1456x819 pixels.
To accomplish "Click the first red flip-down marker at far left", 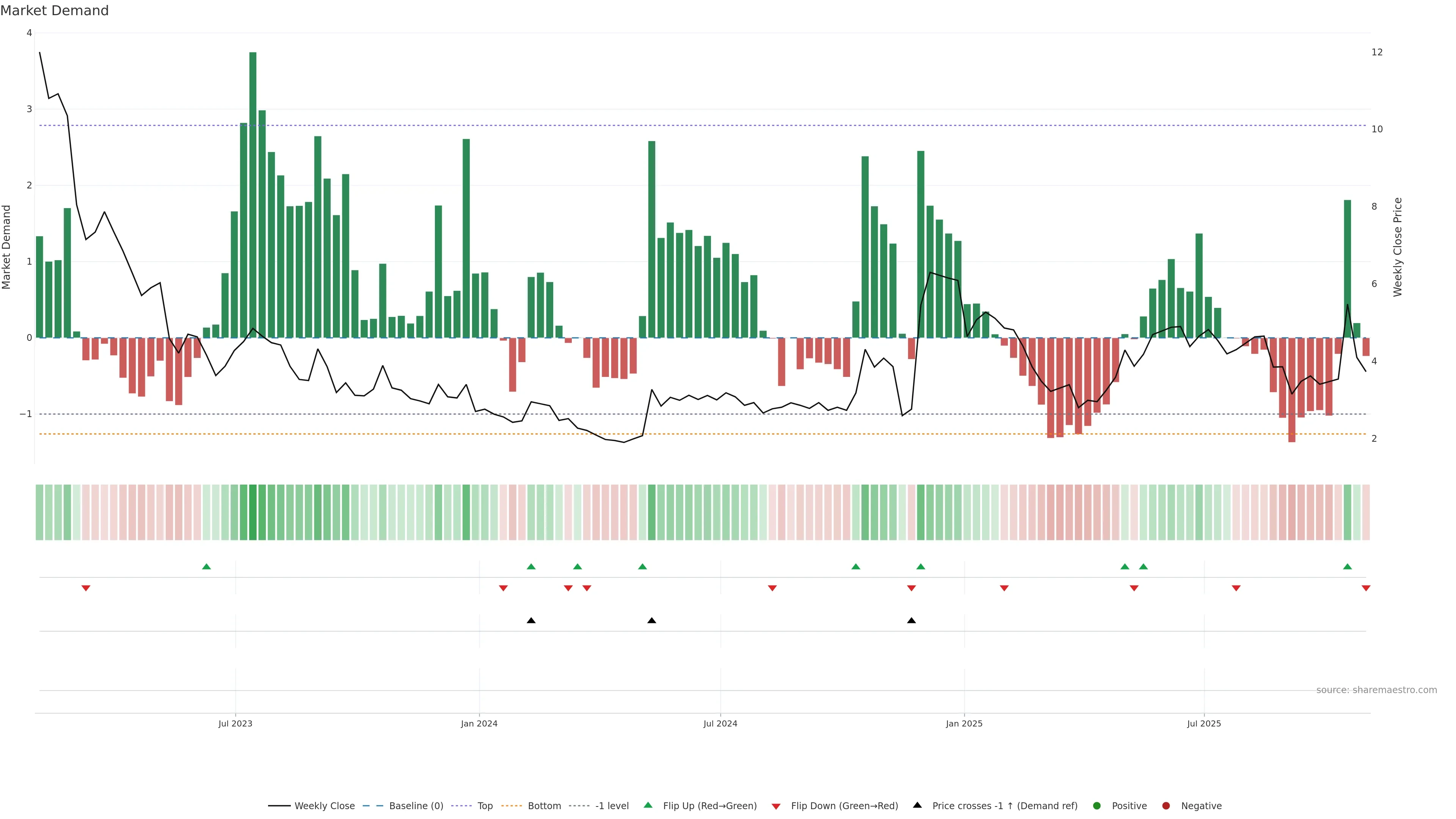I will pyautogui.click(x=86, y=588).
